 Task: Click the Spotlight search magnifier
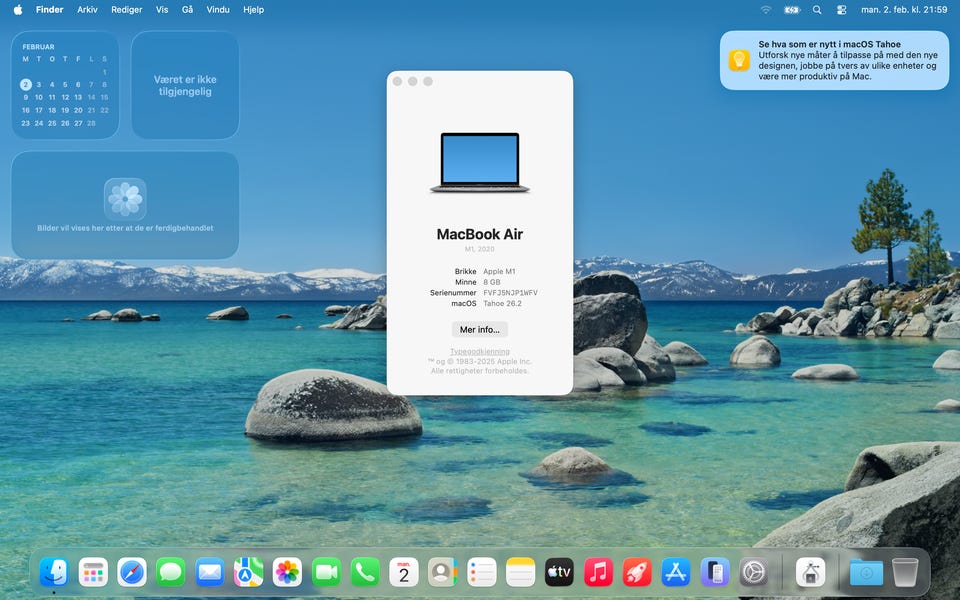pyautogui.click(x=817, y=9)
